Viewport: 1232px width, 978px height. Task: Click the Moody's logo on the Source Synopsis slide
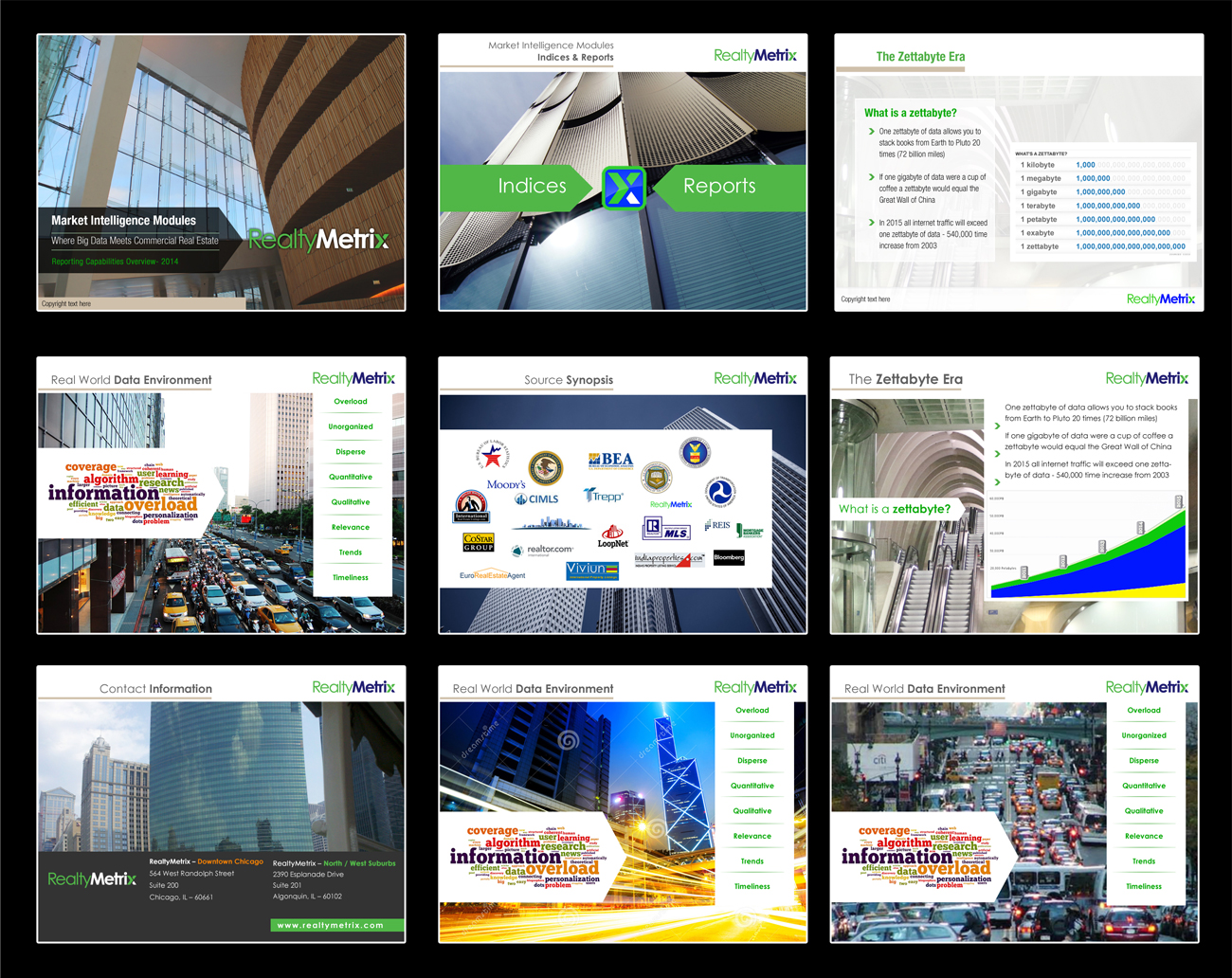(509, 483)
